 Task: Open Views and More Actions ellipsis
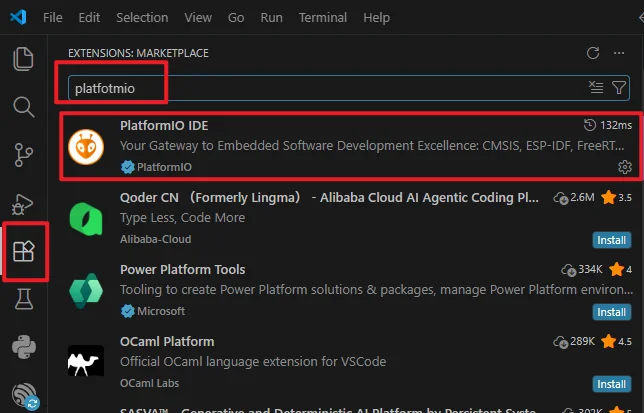coord(619,53)
